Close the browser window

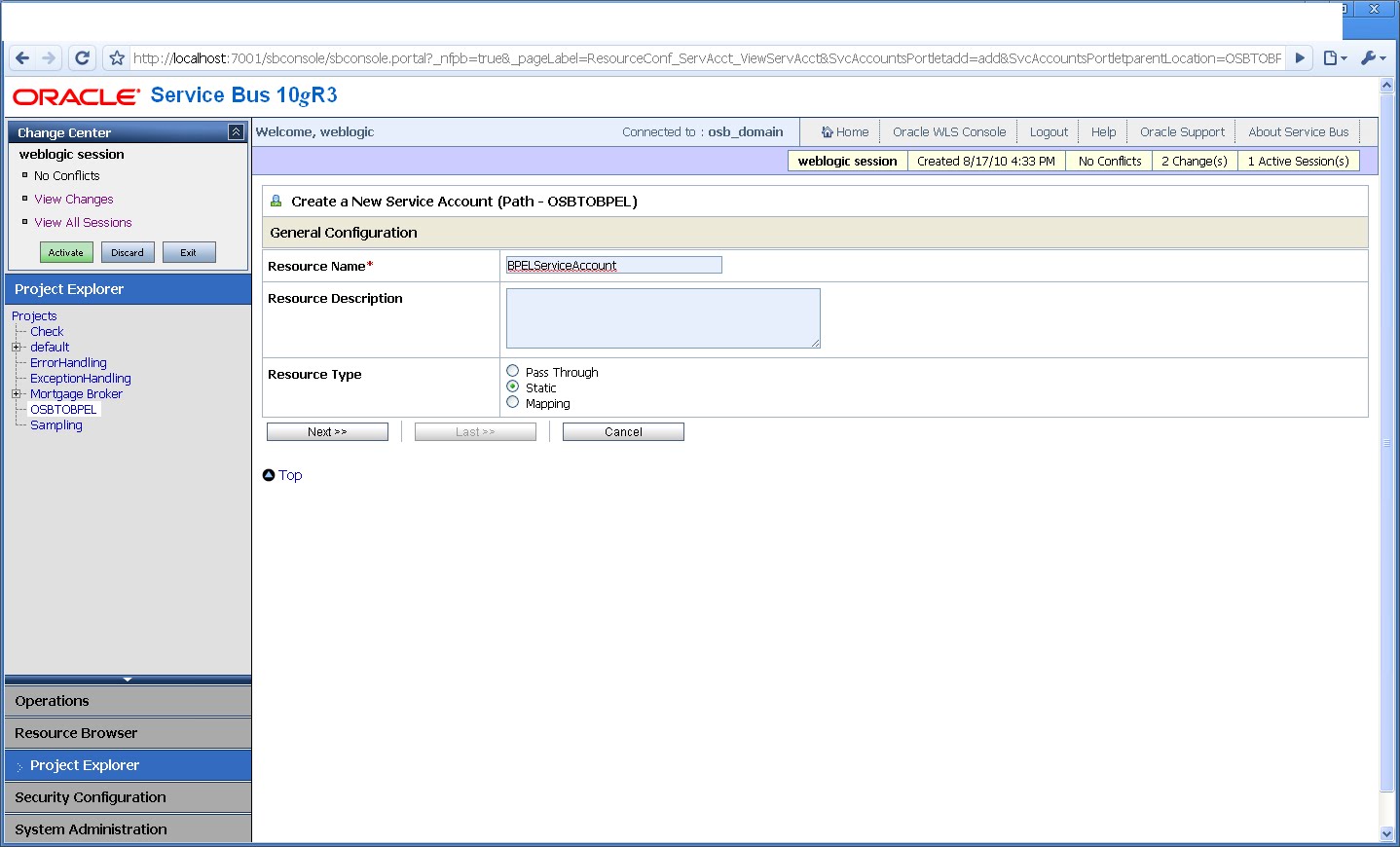coord(1374,9)
